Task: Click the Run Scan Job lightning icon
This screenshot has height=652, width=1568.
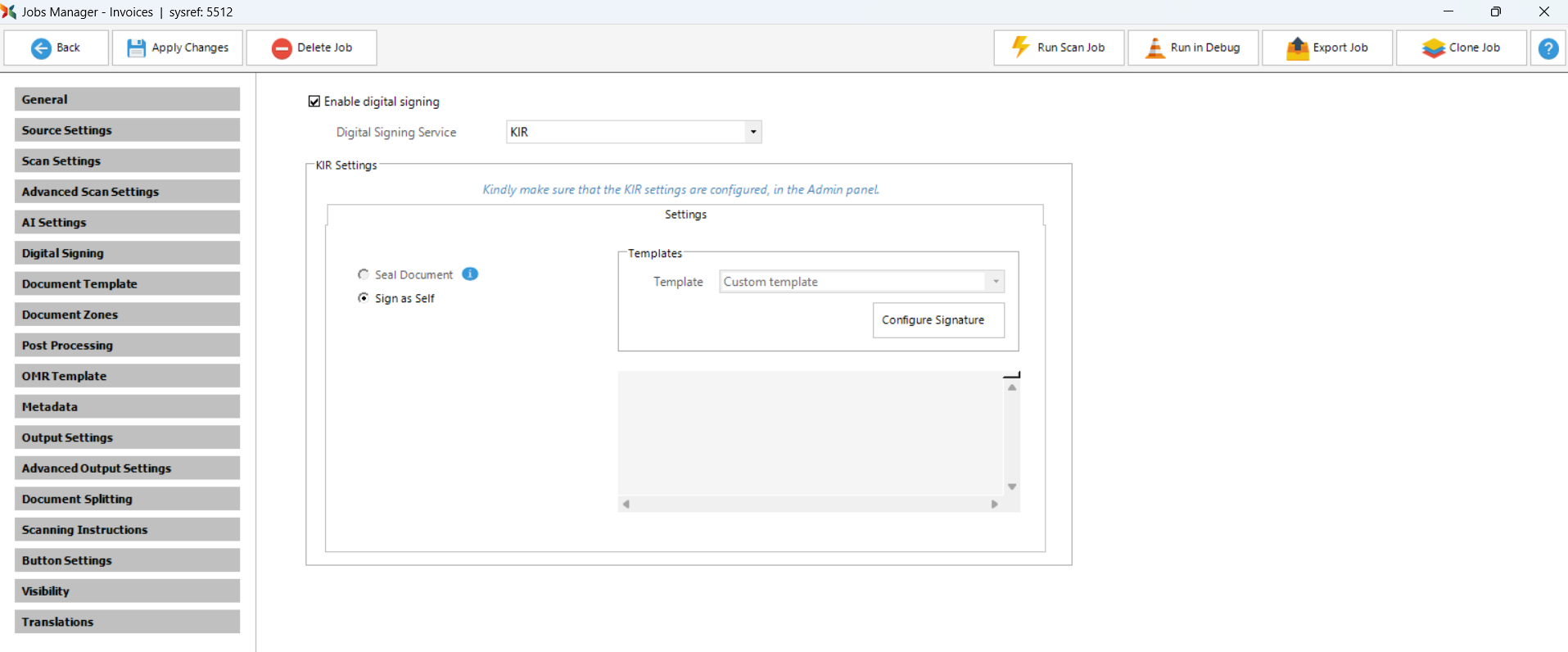Action: pyautogui.click(x=1020, y=48)
